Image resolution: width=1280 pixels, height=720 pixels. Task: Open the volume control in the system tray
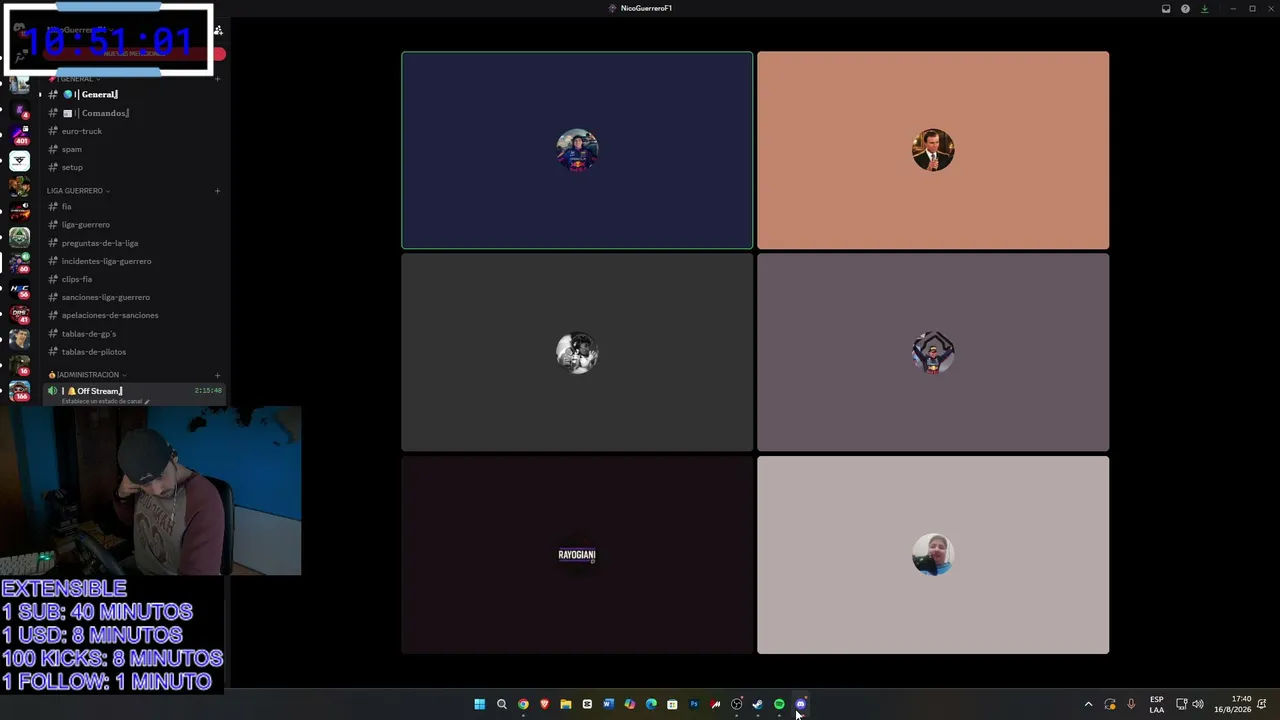(1198, 704)
